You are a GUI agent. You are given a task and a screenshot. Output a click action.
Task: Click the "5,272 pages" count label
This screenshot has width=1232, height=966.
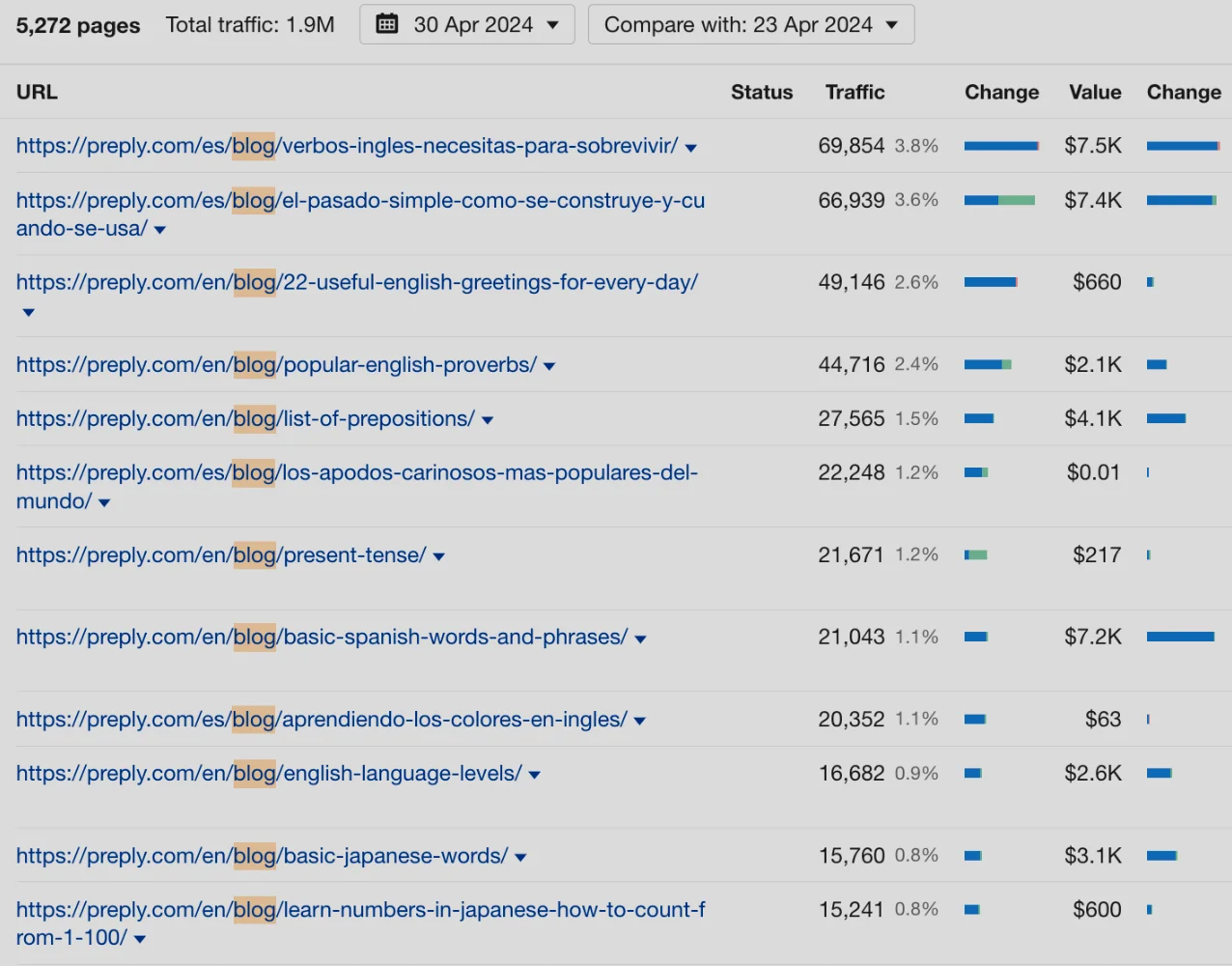pos(77,24)
